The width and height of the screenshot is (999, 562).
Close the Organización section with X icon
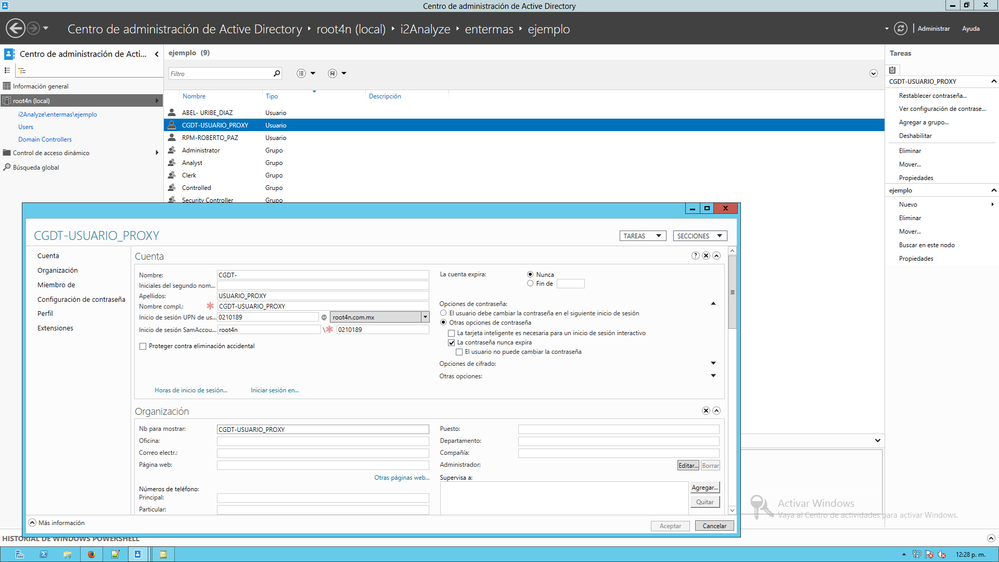point(706,411)
